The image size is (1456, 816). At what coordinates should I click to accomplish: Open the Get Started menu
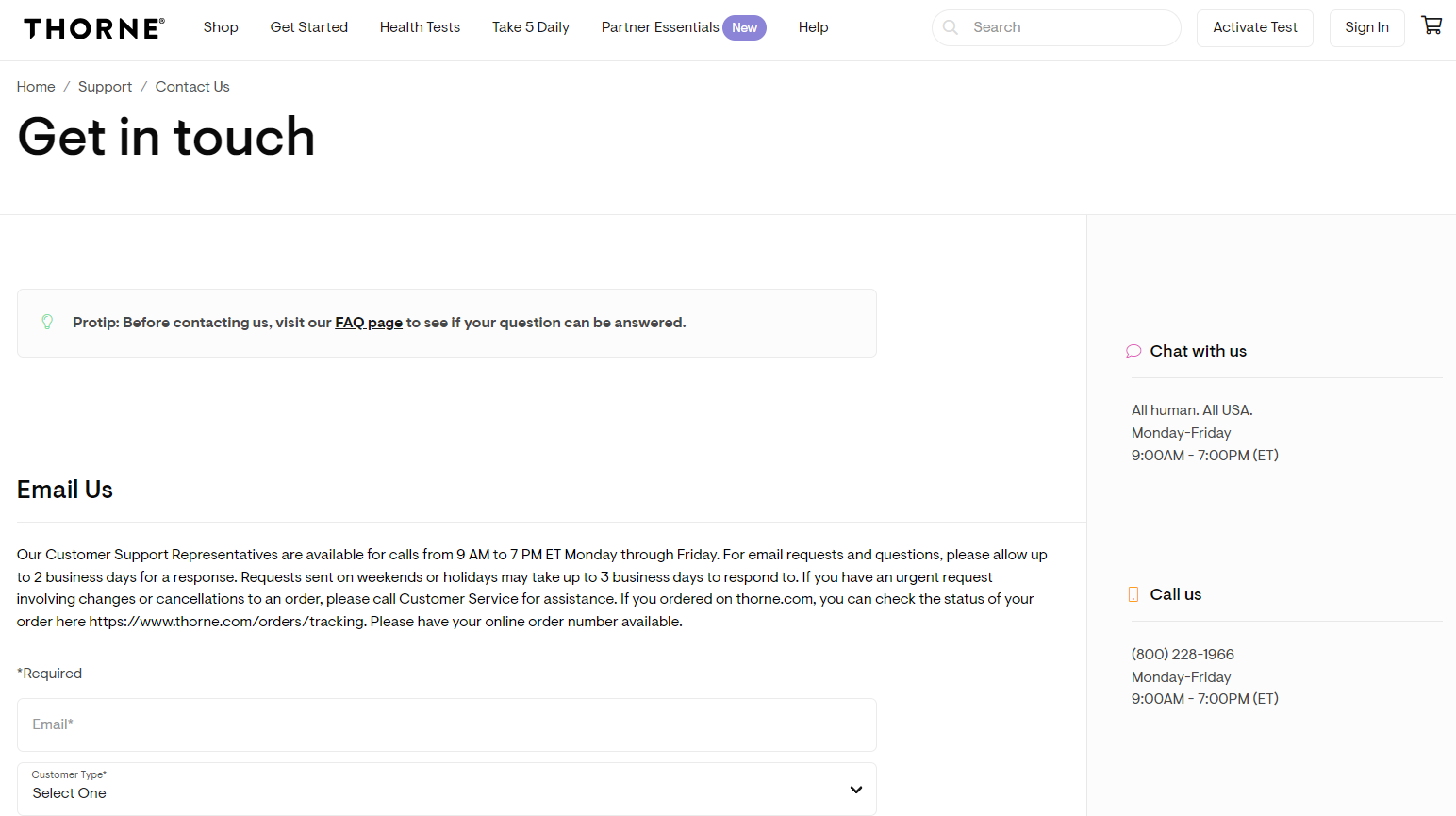pos(309,27)
